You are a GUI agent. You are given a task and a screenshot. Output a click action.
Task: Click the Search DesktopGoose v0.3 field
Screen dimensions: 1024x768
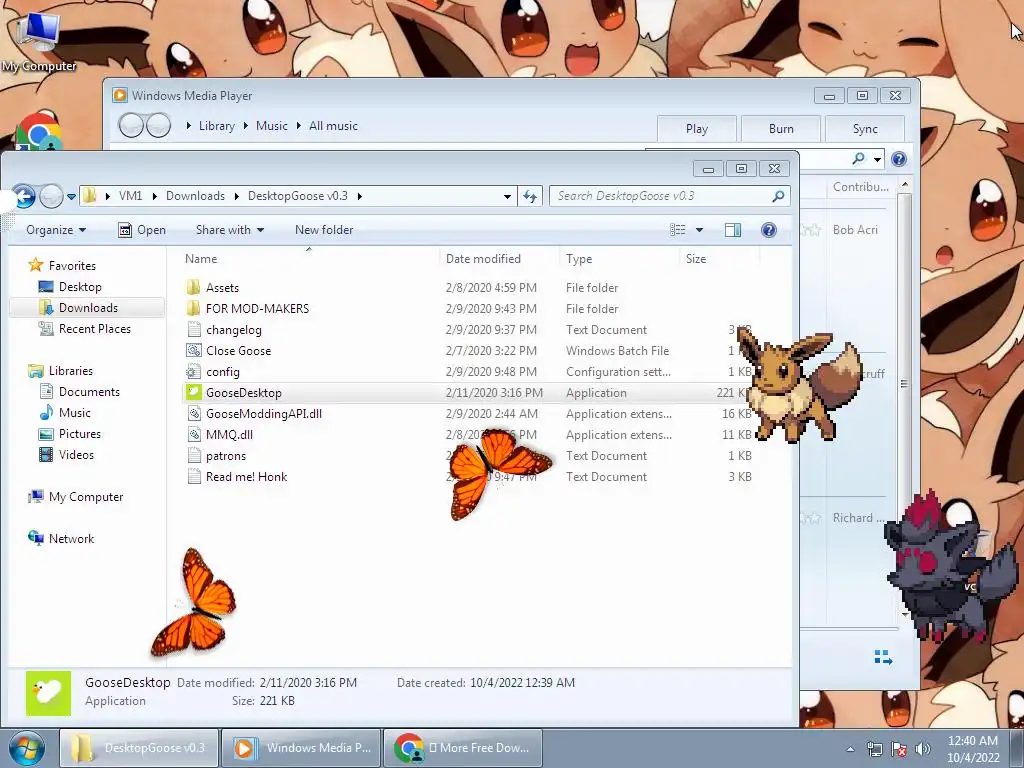pos(670,196)
